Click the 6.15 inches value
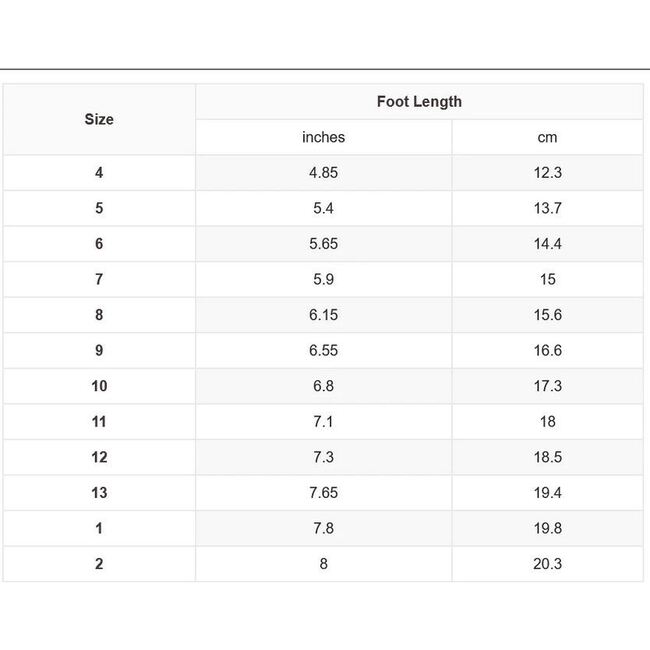This screenshot has height=650, width=650. pos(323,315)
